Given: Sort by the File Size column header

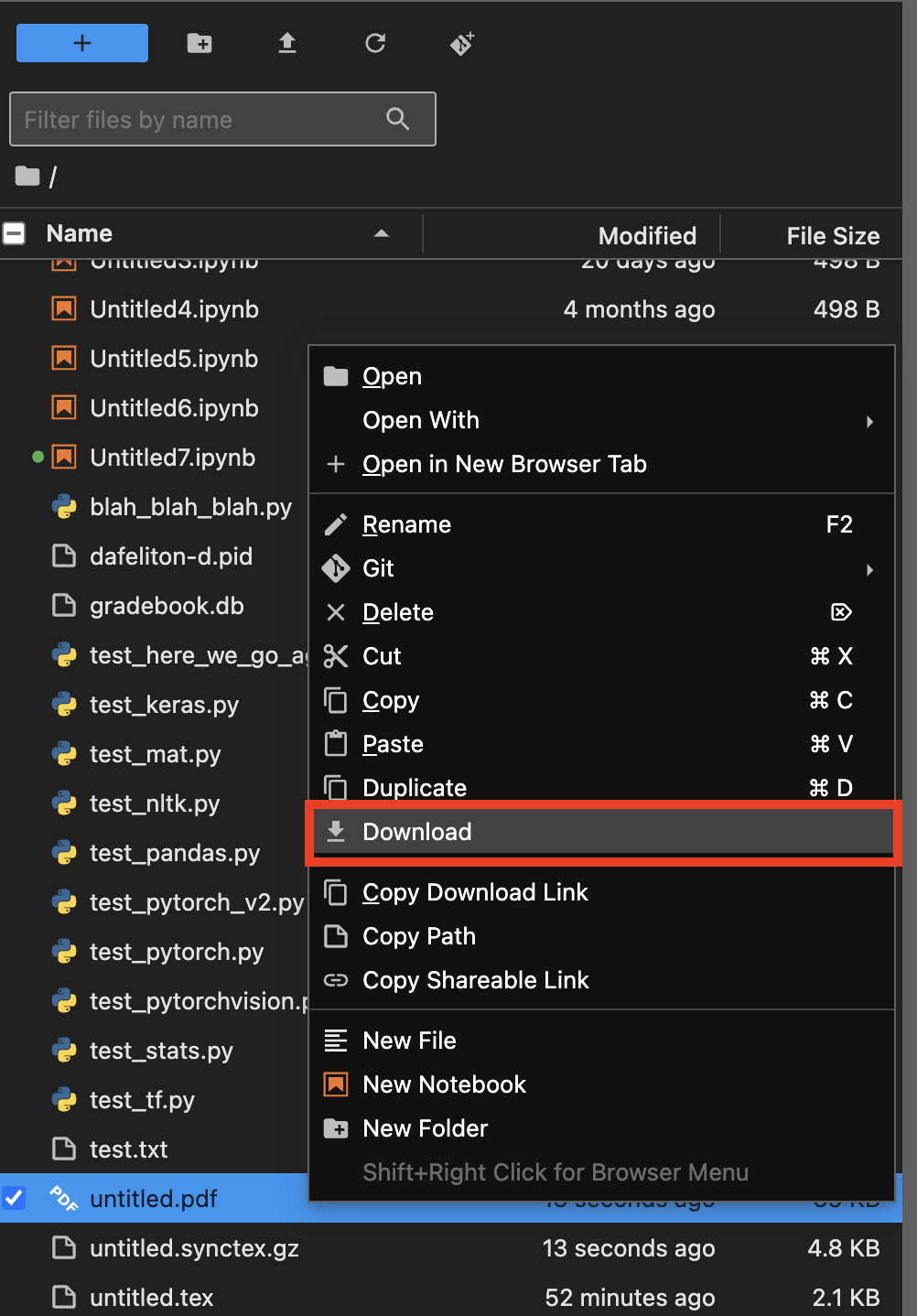Looking at the screenshot, I should point(833,236).
